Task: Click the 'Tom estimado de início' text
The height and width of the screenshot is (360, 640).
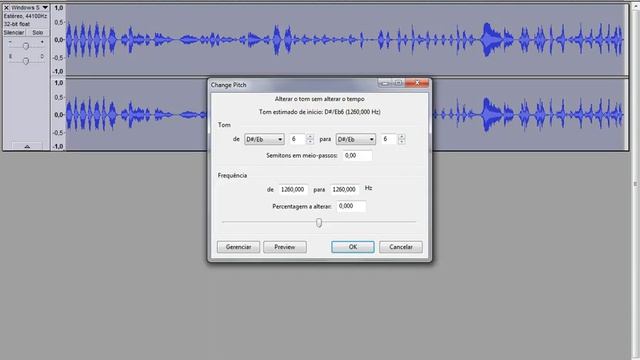Action: [320, 112]
